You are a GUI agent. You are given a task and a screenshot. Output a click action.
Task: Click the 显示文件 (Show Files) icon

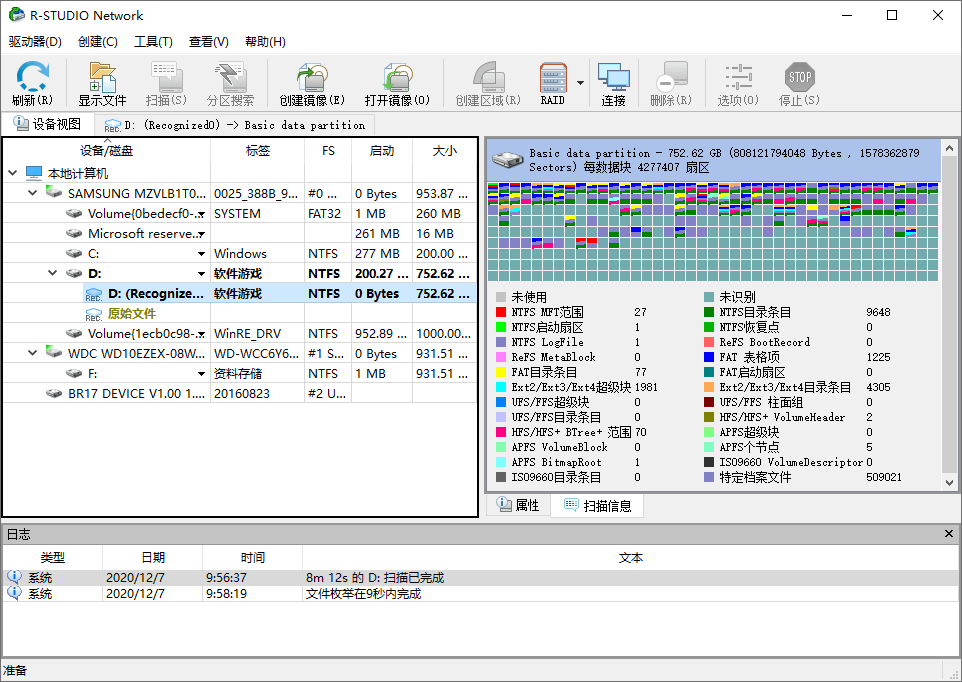point(102,78)
